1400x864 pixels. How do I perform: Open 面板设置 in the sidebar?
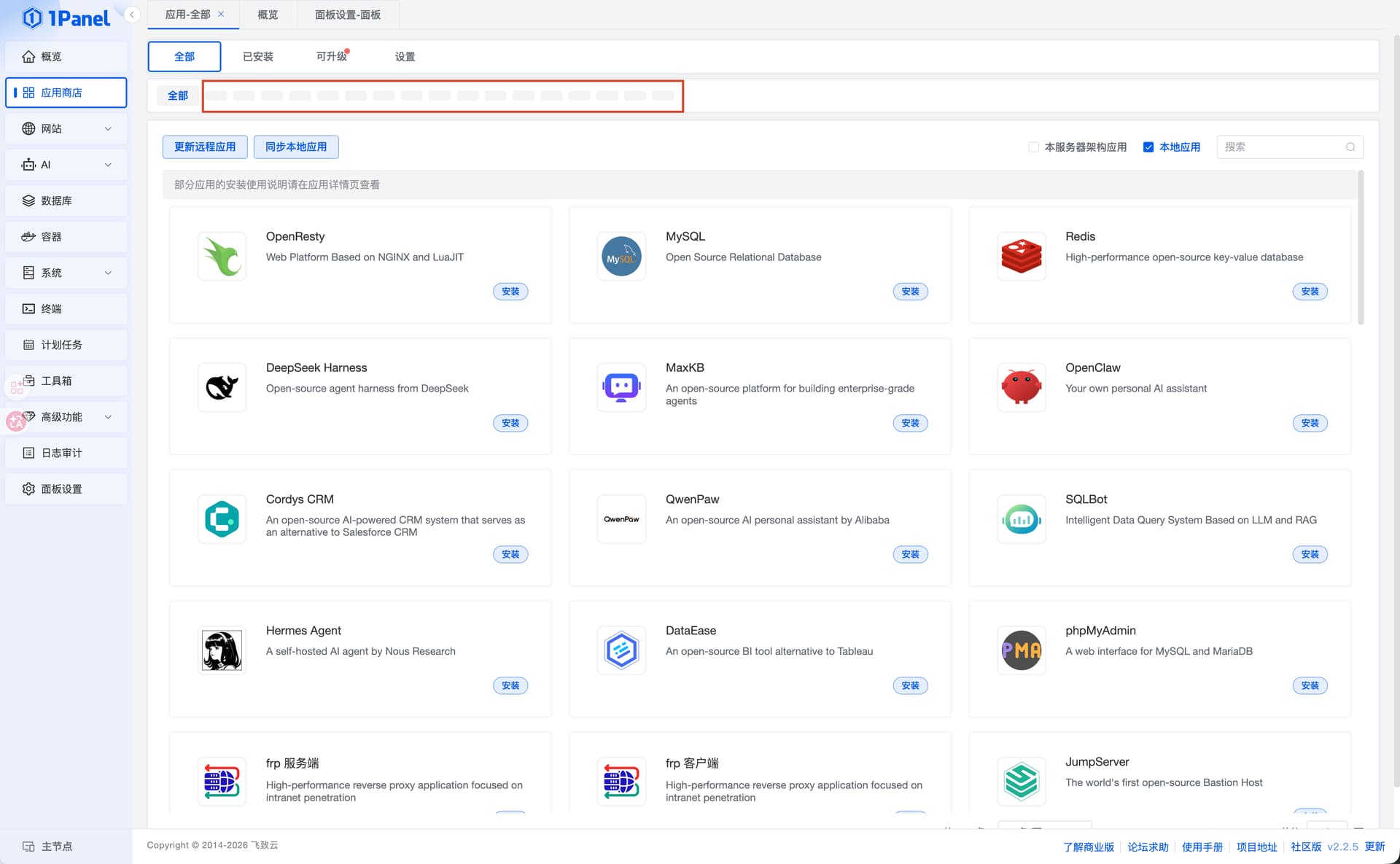pos(66,489)
